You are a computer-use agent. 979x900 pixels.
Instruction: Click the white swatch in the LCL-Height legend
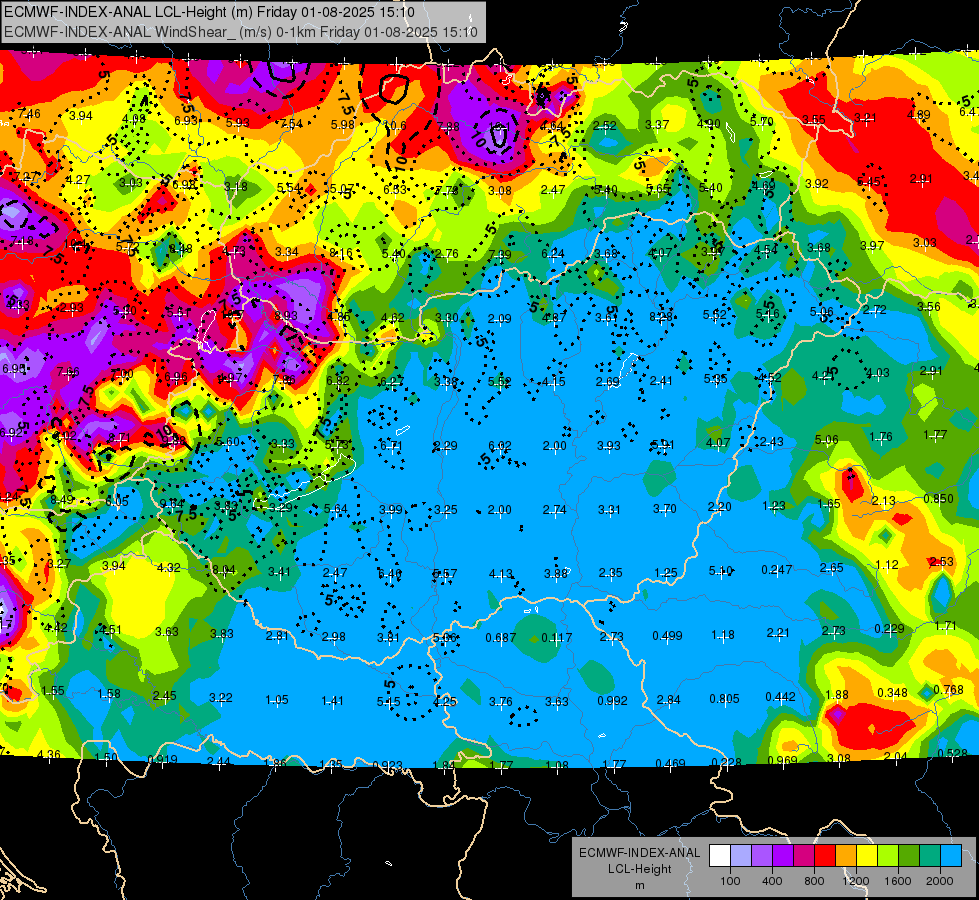(x=720, y=856)
